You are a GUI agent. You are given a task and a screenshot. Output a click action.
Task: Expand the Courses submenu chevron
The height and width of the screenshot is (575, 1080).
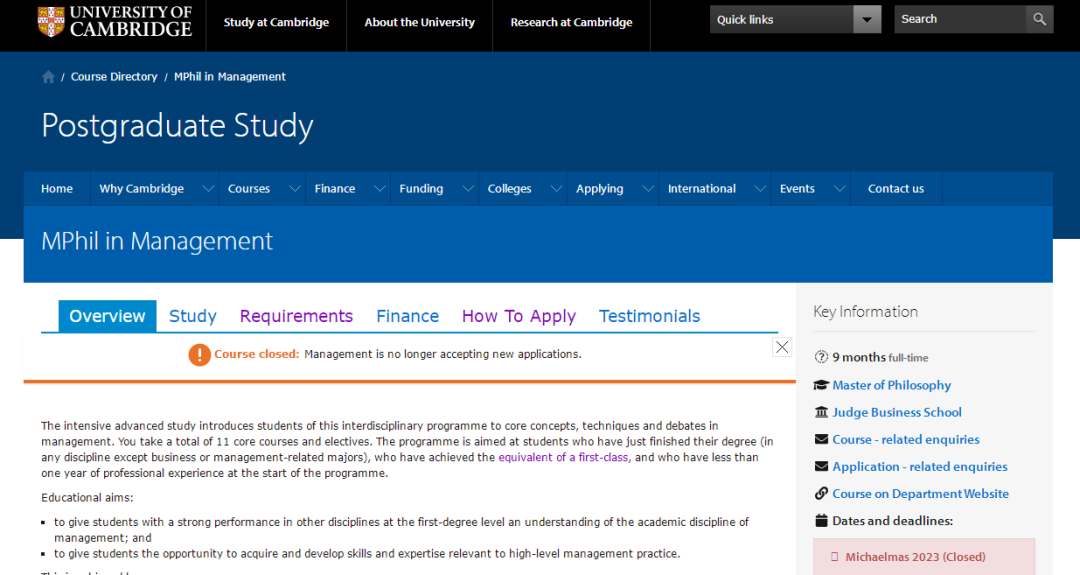tap(294, 189)
